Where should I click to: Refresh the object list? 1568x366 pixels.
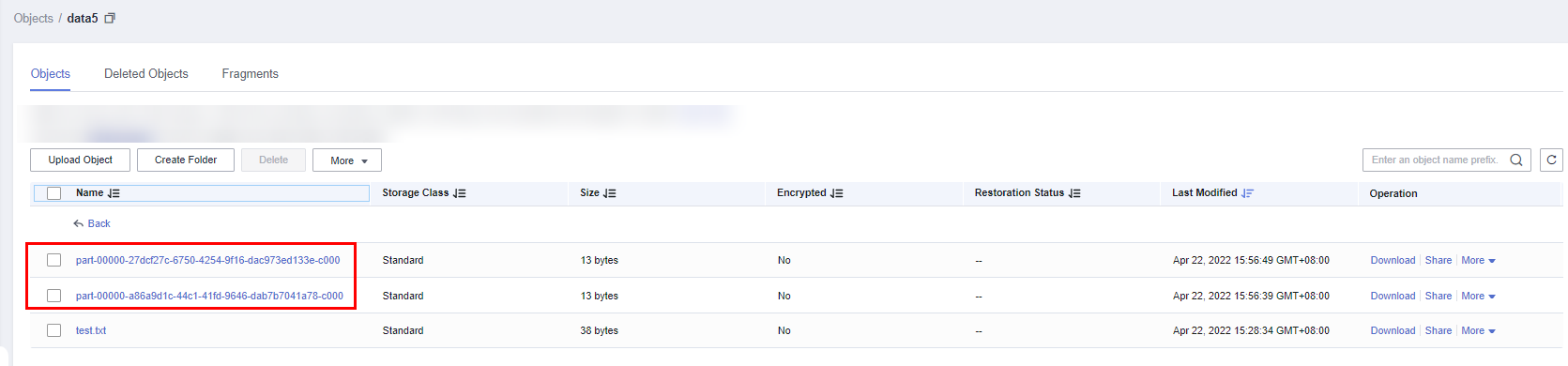click(x=1551, y=160)
